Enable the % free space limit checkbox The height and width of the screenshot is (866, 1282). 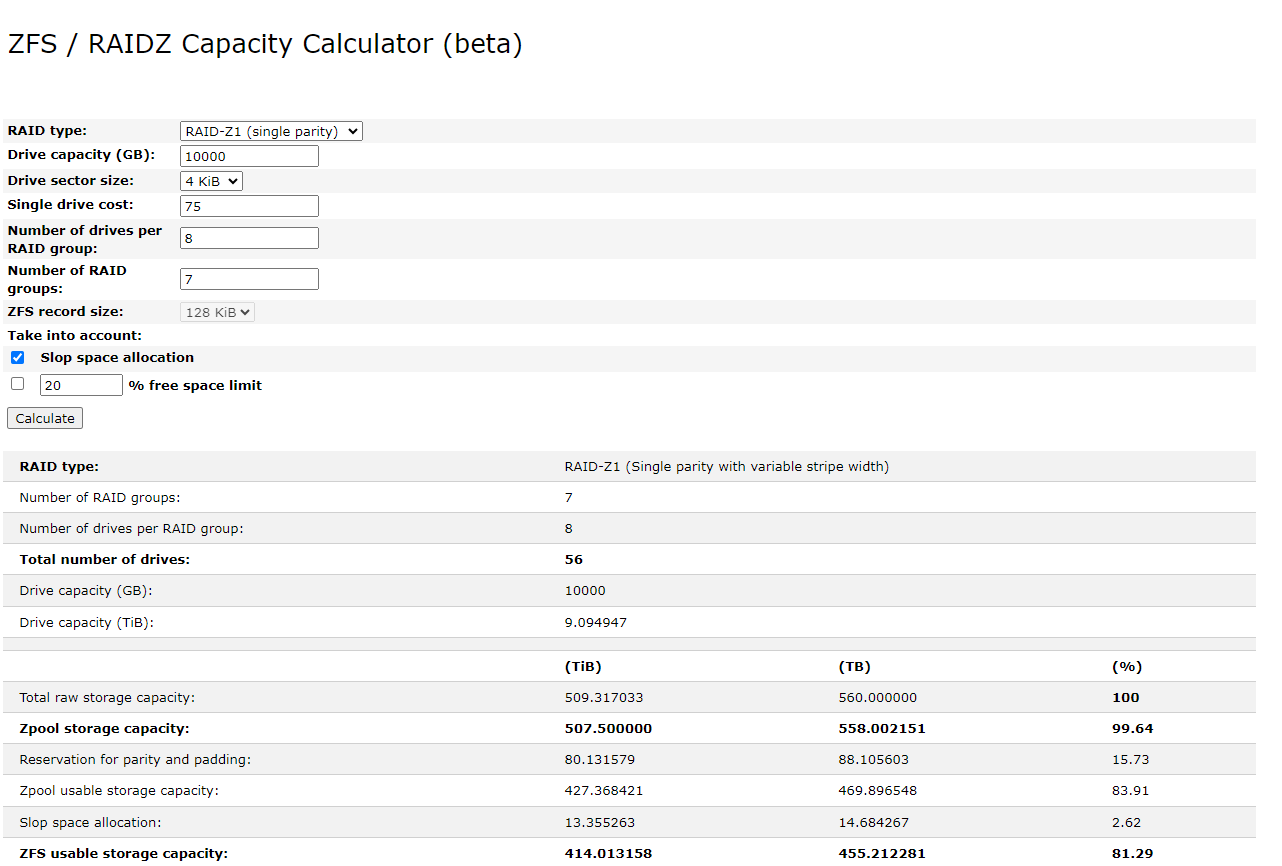pyautogui.click(x=17, y=383)
